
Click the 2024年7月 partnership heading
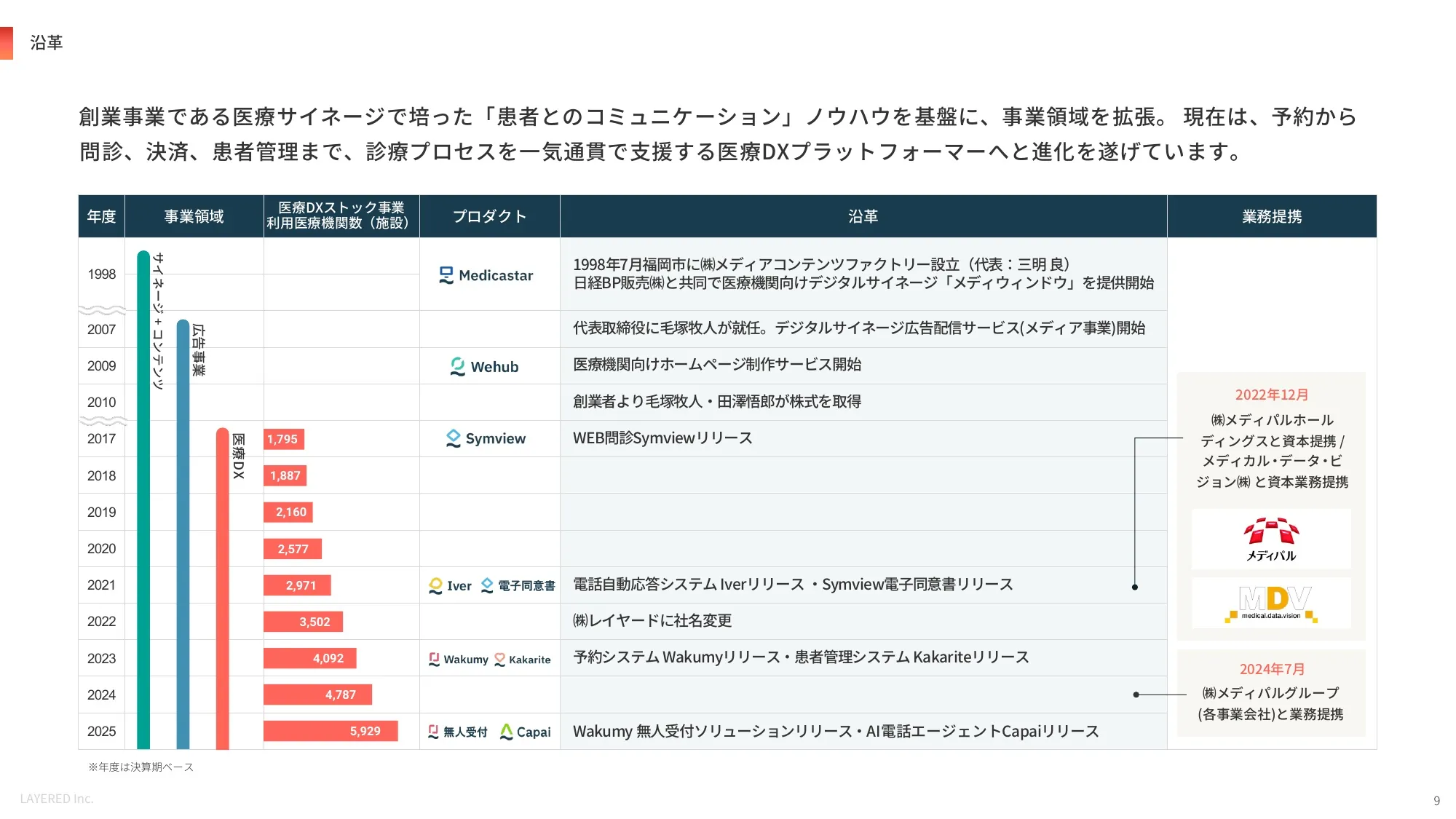(x=1272, y=669)
